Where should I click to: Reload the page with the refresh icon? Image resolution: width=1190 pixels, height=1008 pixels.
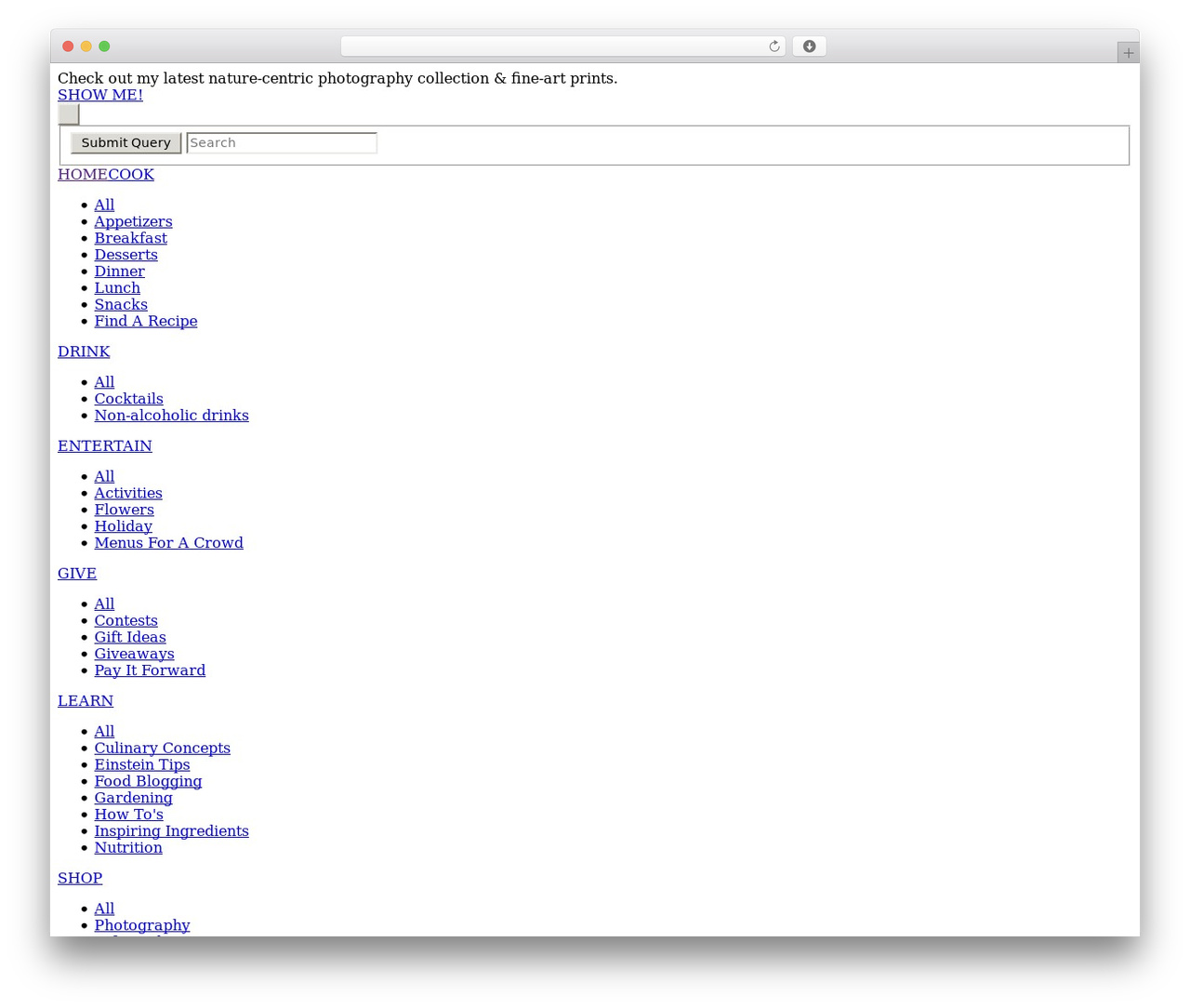point(773,46)
